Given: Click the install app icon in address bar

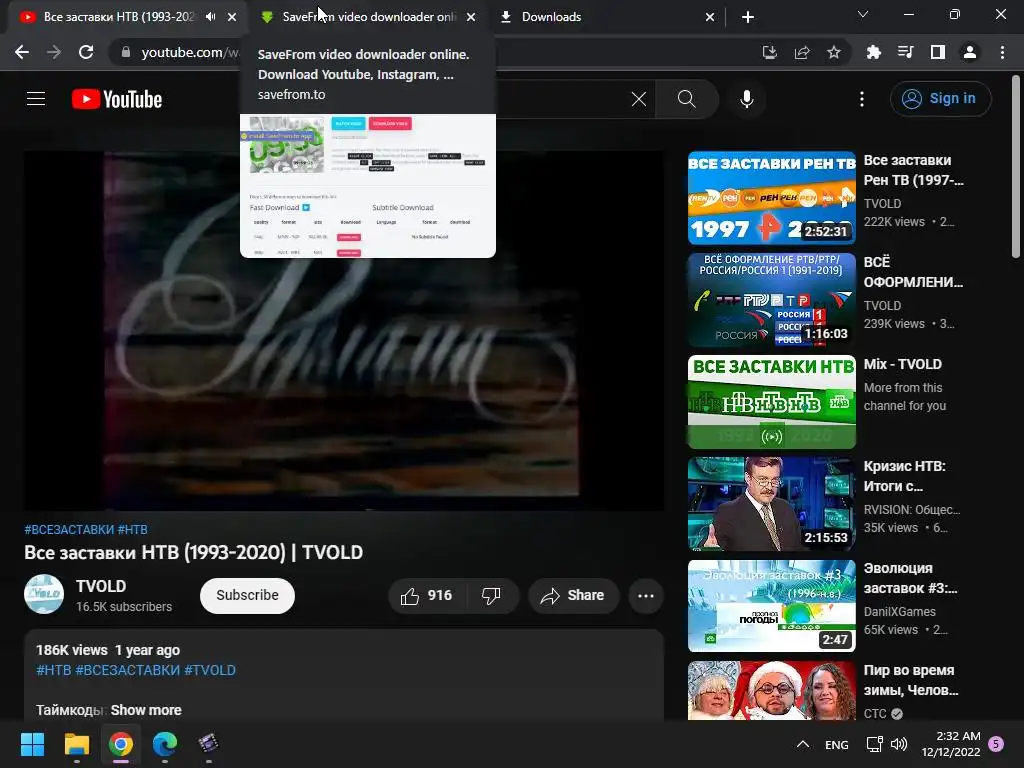Looking at the screenshot, I should pos(770,52).
